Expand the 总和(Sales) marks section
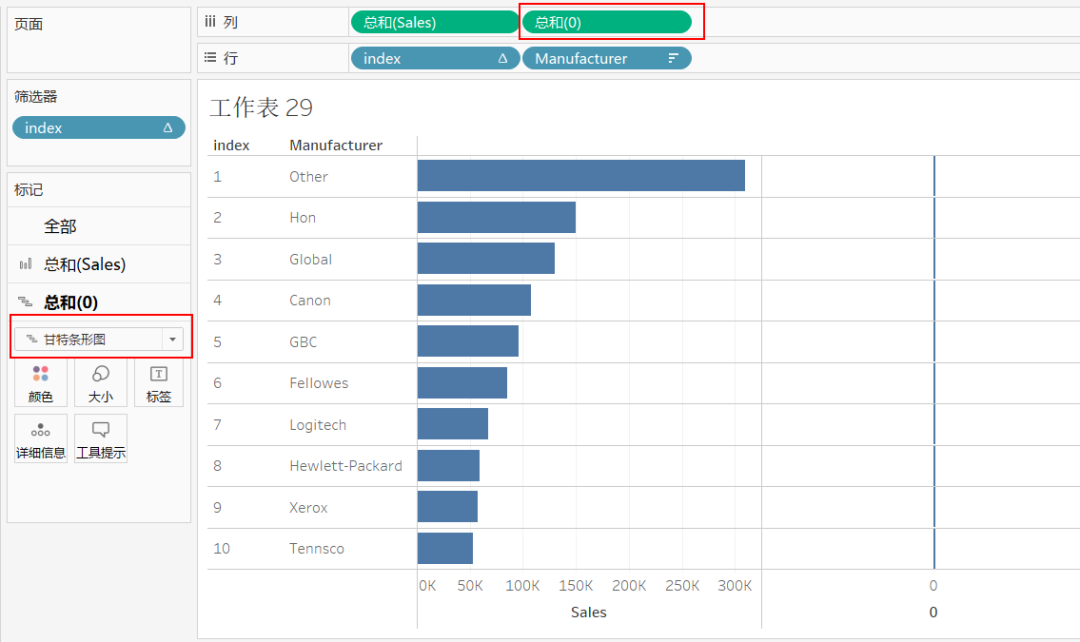This screenshot has width=1080, height=642. [85, 265]
